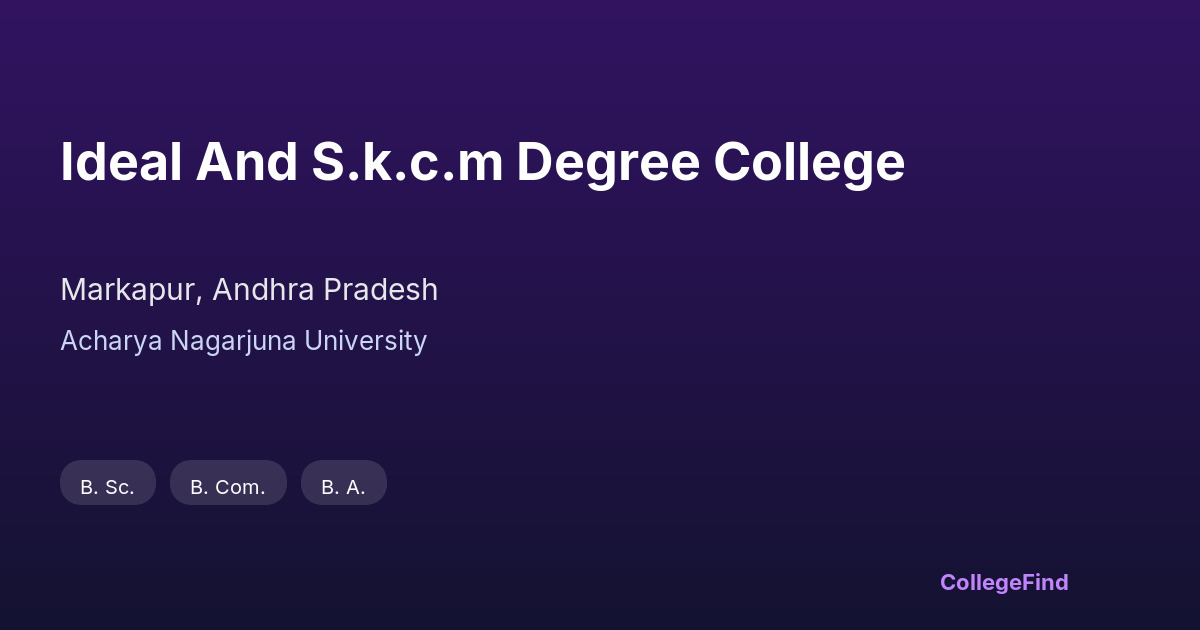Screen dimensions: 1200x630
Task: Click the word "Ideal" in the title
Action: click(x=121, y=162)
